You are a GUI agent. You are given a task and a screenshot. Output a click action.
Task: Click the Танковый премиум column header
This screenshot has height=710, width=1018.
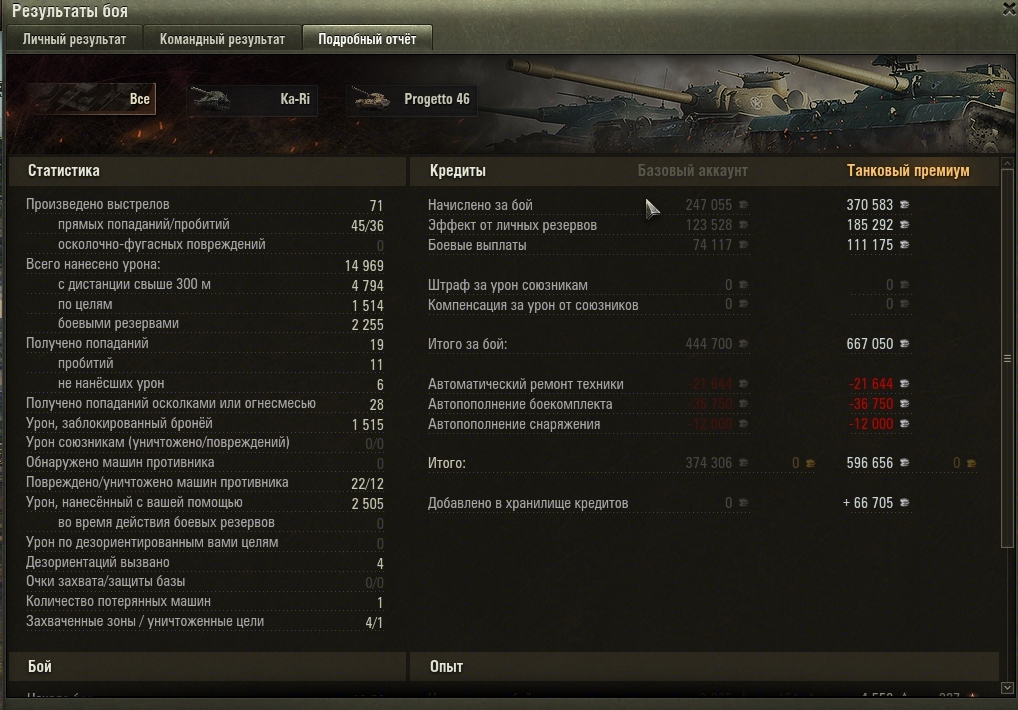pos(908,171)
